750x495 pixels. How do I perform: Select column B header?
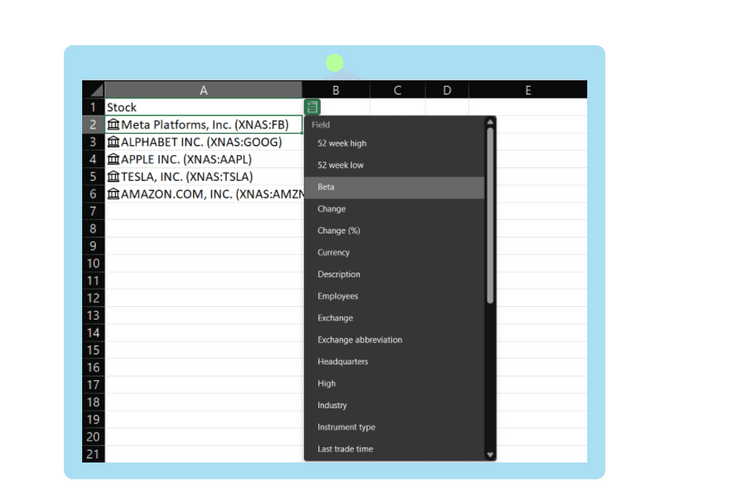[336, 90]
